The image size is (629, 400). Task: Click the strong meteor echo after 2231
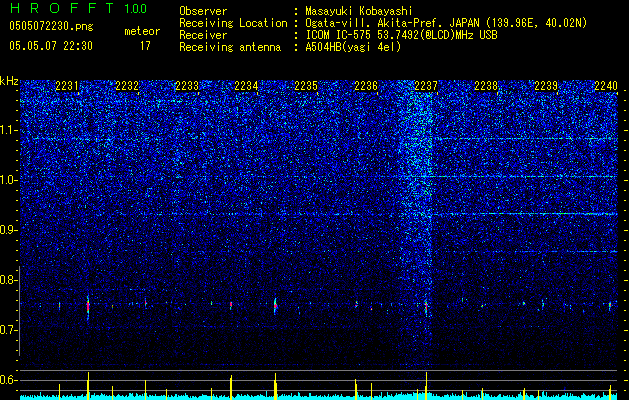[x=88, y=307]
